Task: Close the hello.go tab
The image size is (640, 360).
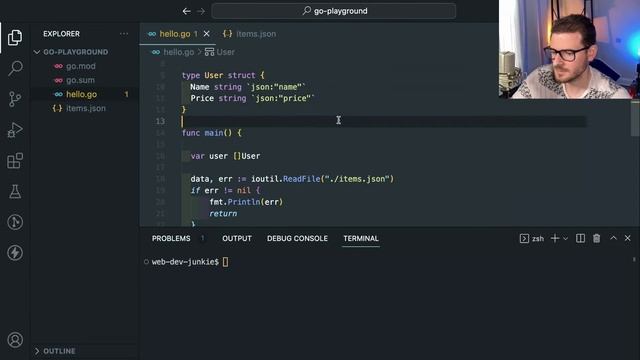Action: point(207,34)
